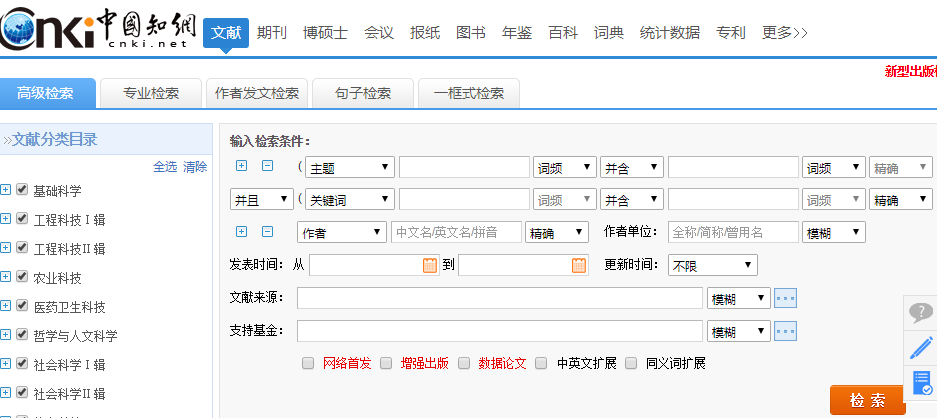Select the 文献 top navigation tab
This screenshot has width=937, height=418.
coord(226,33)
